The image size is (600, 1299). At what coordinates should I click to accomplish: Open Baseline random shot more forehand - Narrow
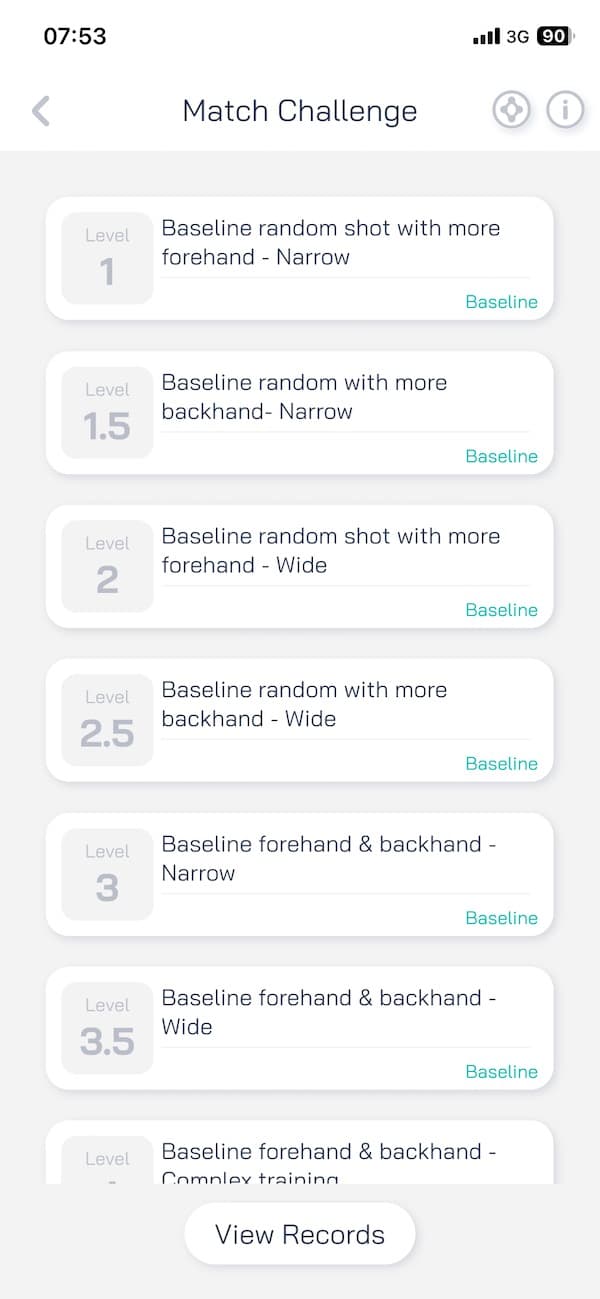coord(331,242)
